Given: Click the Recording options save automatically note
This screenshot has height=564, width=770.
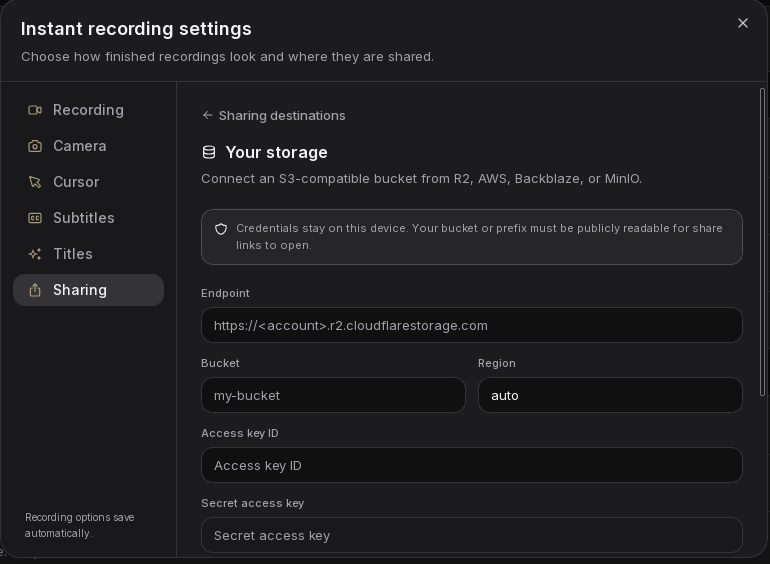Looking at the screenshot, I should click(x=80, y=525).
